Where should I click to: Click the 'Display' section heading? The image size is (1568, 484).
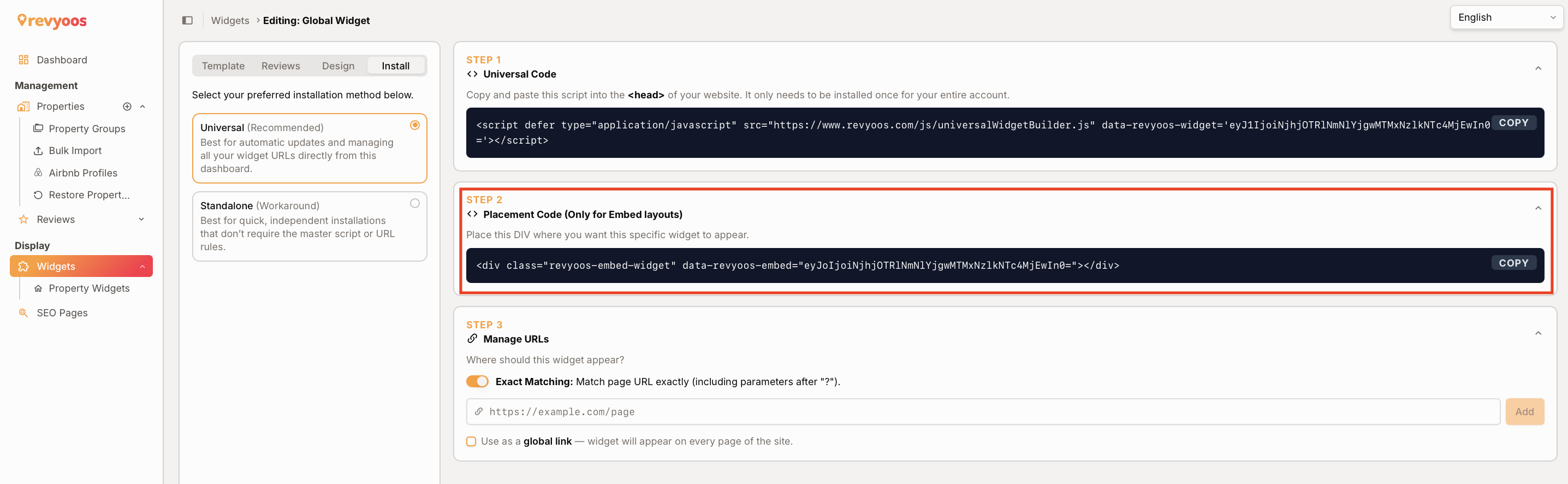point(32,246)
